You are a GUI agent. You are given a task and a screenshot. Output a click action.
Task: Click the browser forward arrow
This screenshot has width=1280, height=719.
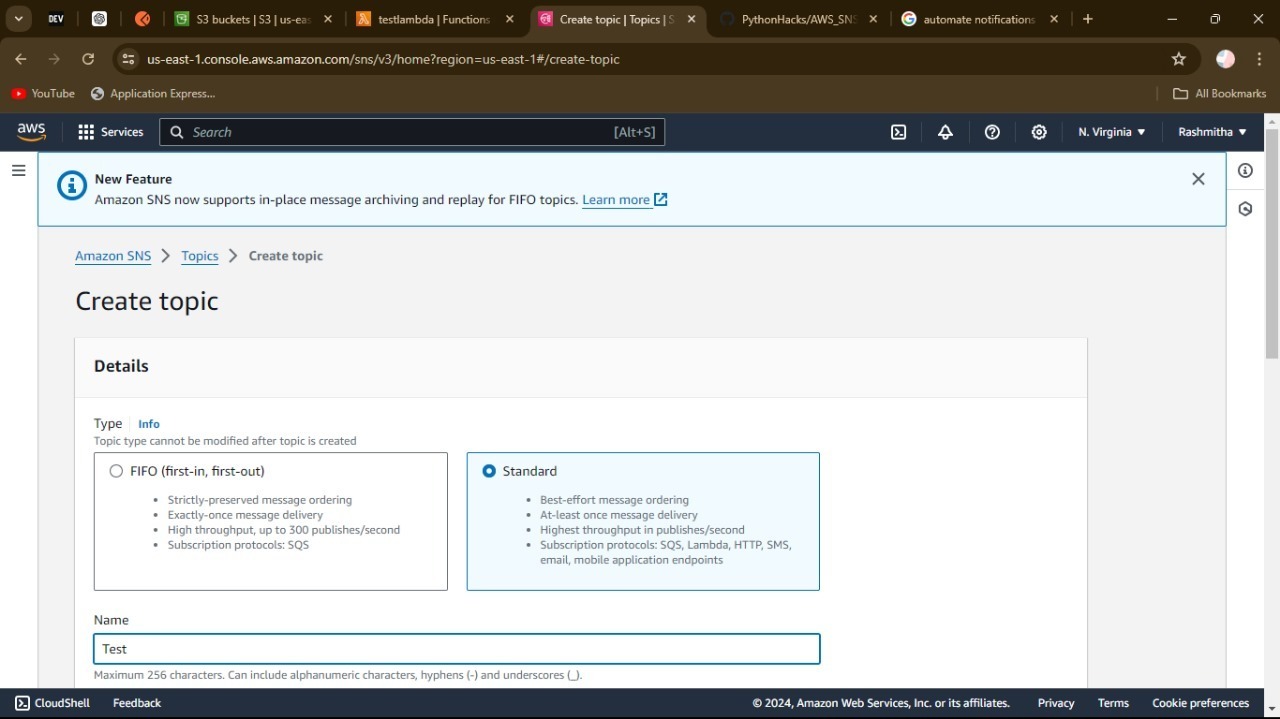coord(54,59)
